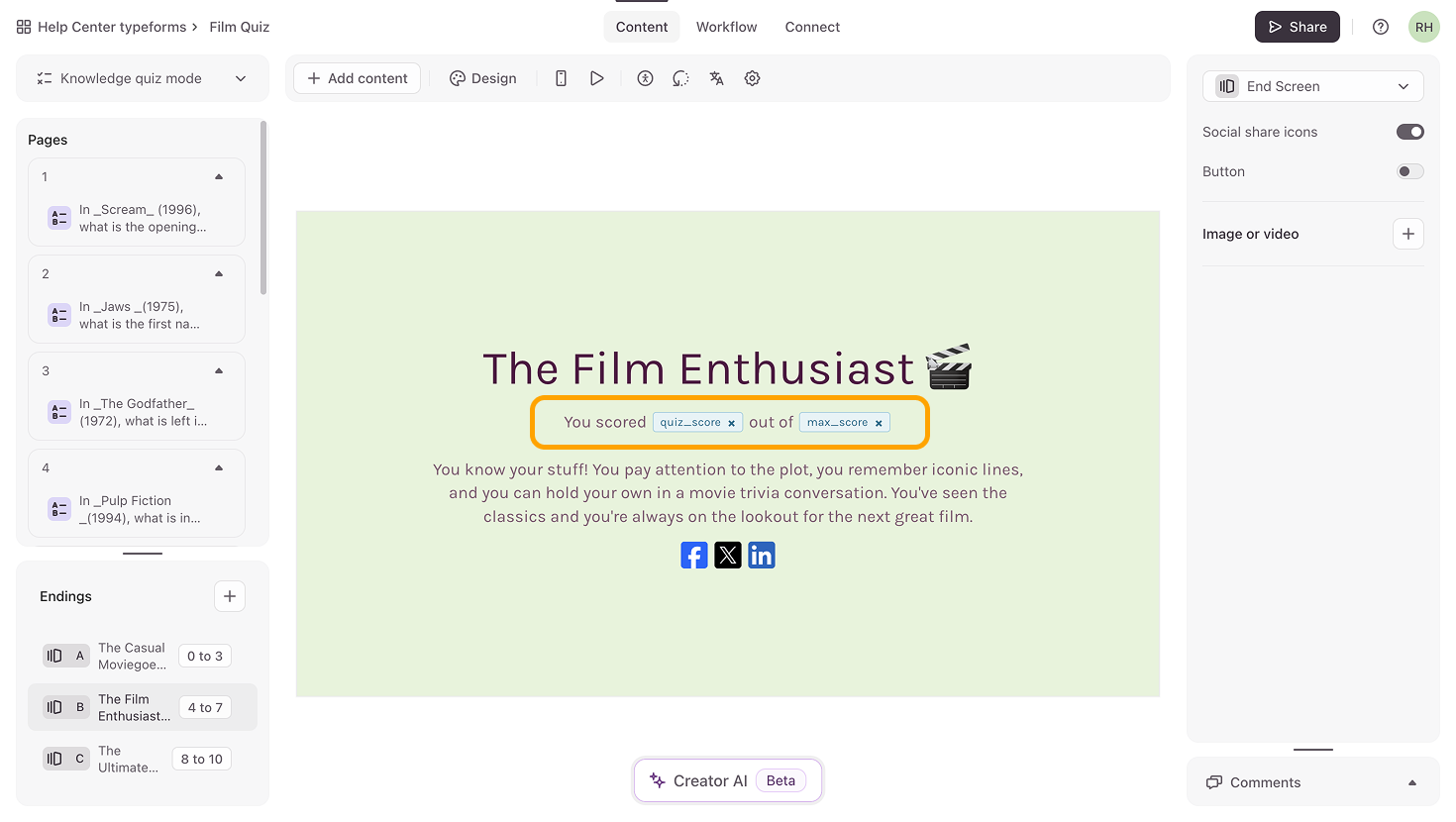Viewport: 1456px width, 822px height.
Task: Disable the Social share icons toggle
Action: [x=1409, y=132]
